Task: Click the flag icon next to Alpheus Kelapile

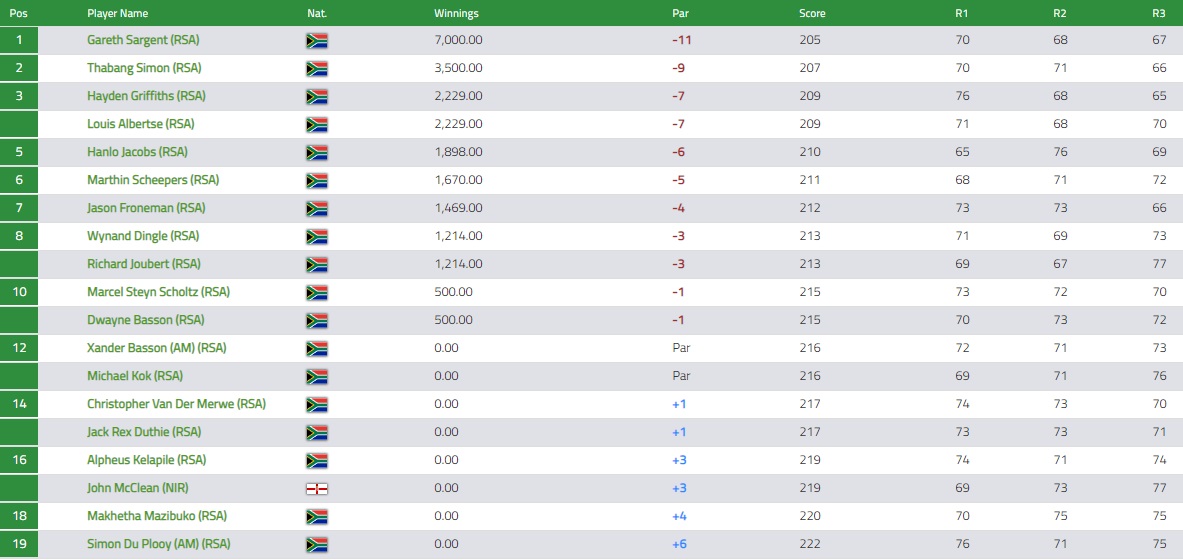Action: click(317, 460)
